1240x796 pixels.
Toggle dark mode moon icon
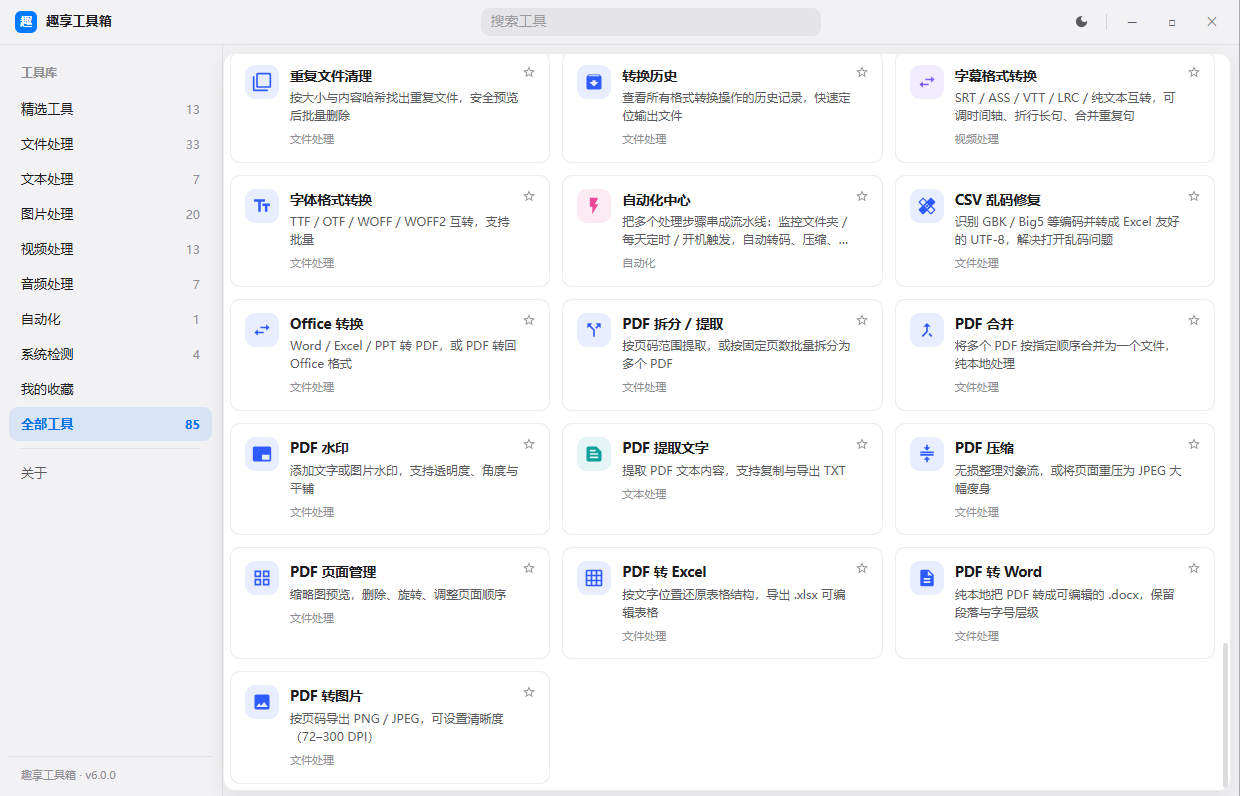1081,21
